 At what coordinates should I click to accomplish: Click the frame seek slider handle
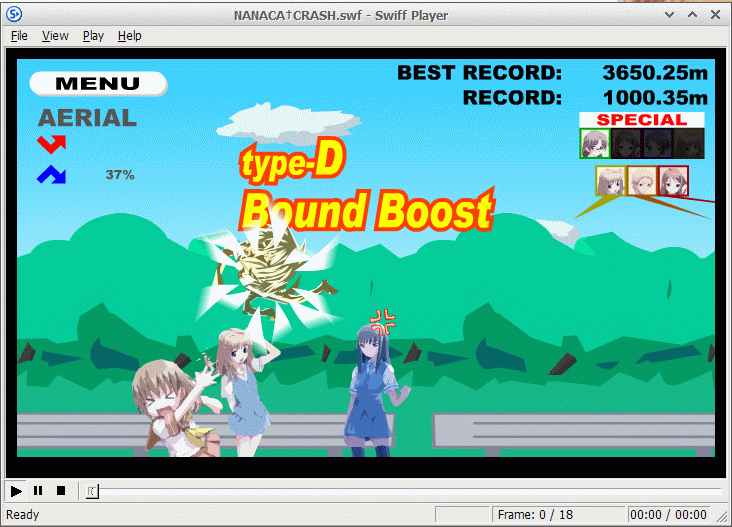[92, 491]
